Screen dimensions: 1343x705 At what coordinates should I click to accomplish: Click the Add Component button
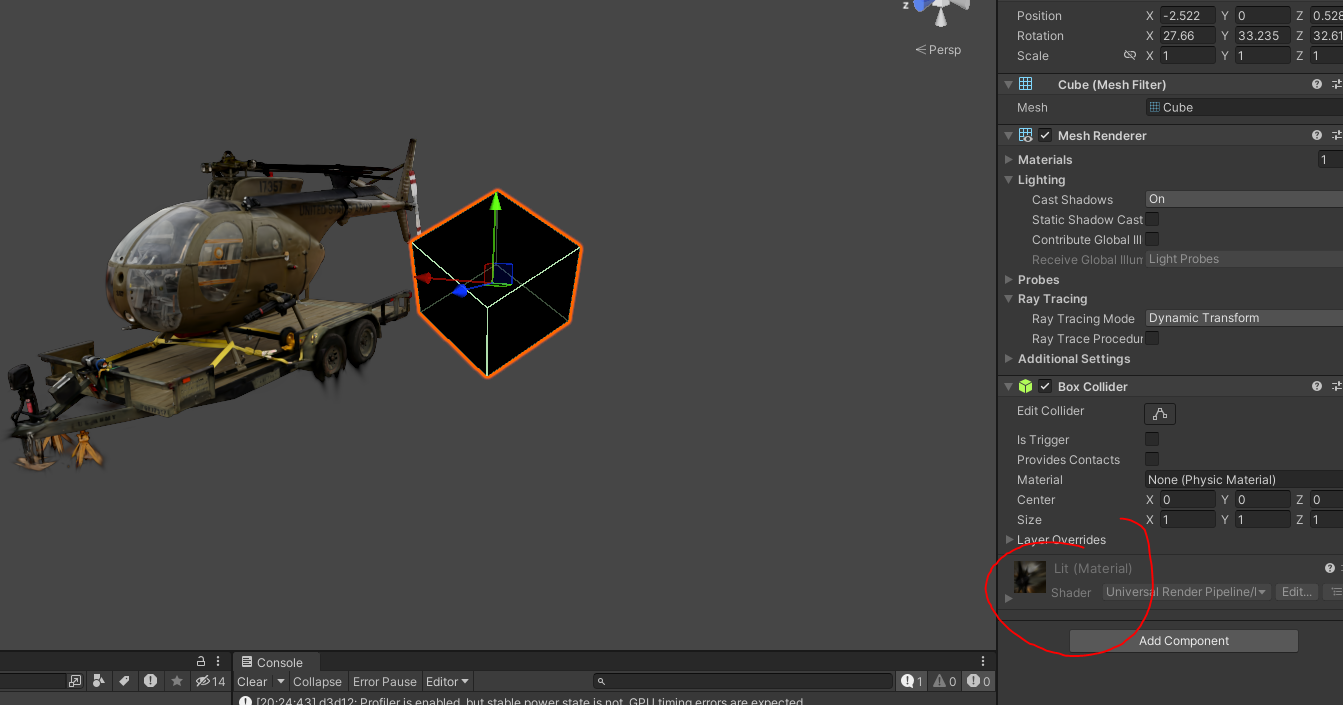tap(1183, 640)
